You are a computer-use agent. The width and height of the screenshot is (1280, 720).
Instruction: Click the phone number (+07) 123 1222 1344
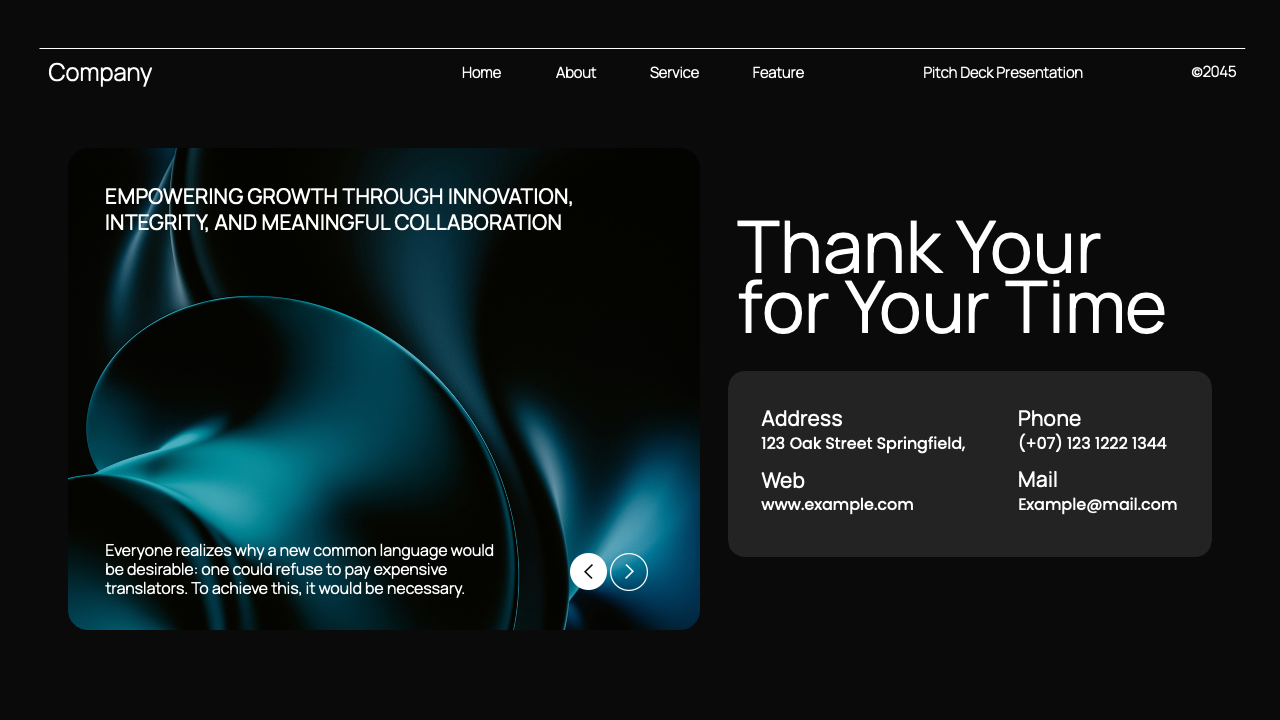tap(1092, 443)
